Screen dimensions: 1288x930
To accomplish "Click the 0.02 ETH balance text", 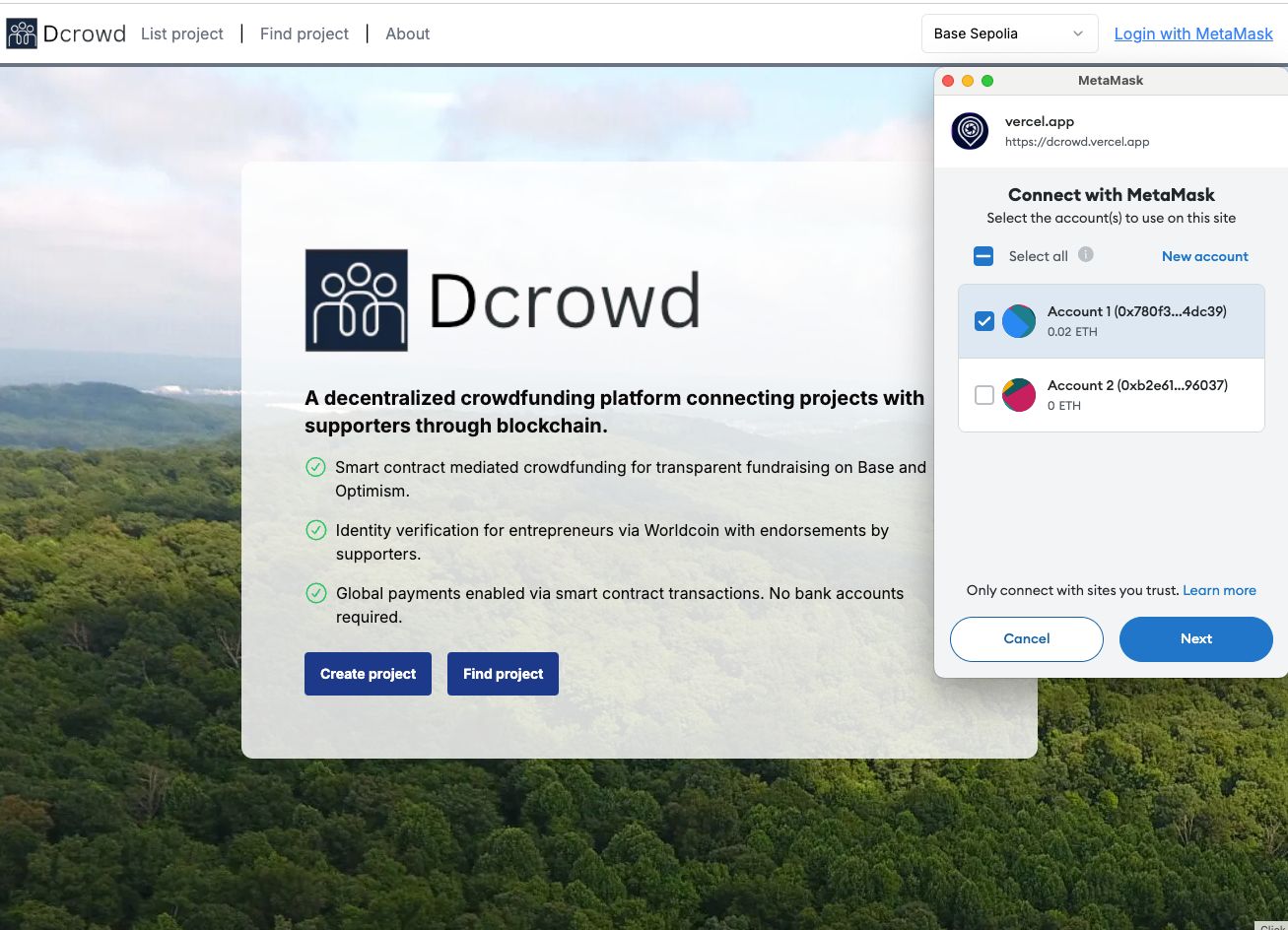I will (1072, 332).
